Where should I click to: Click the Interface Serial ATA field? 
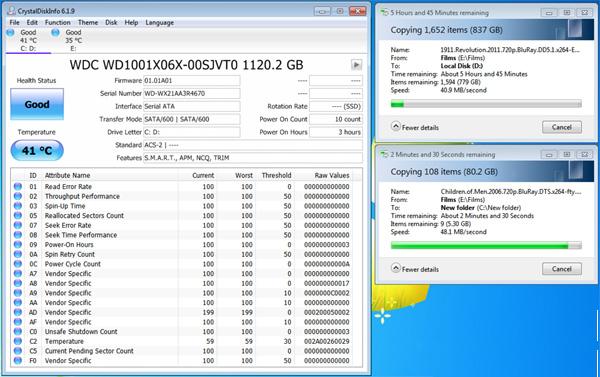(192, 106)
